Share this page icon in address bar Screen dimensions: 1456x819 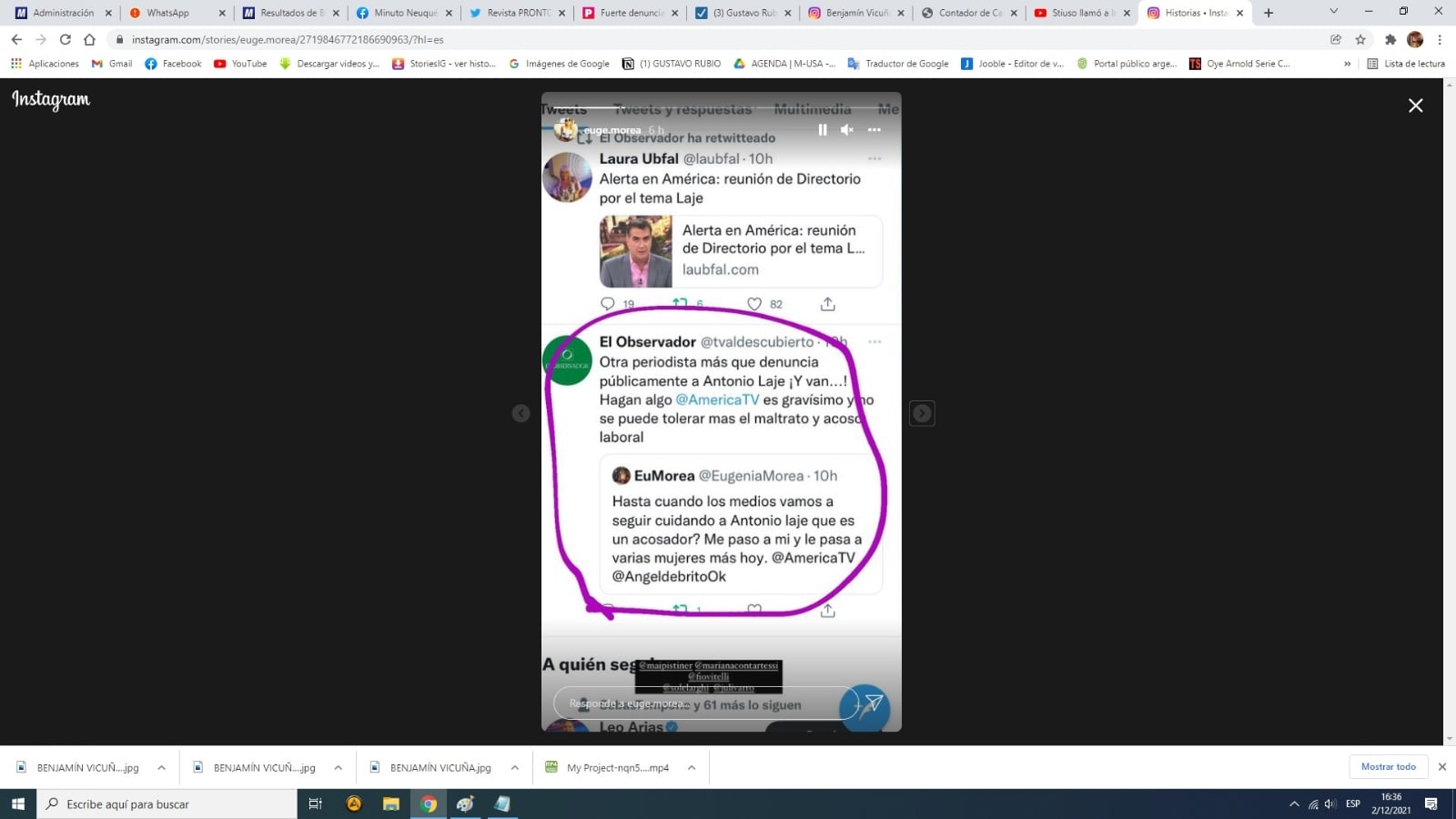(1336, 39)
